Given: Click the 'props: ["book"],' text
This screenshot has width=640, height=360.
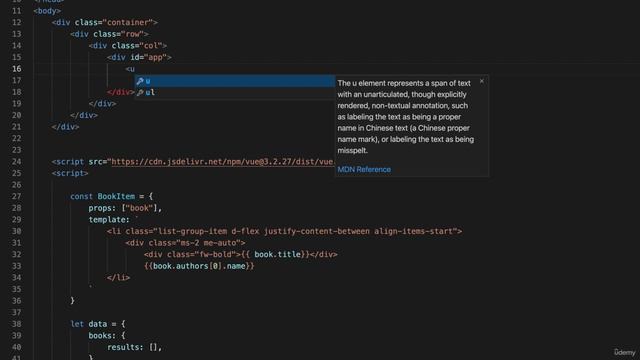Looking at the screenshot, I should pos(125,208).
